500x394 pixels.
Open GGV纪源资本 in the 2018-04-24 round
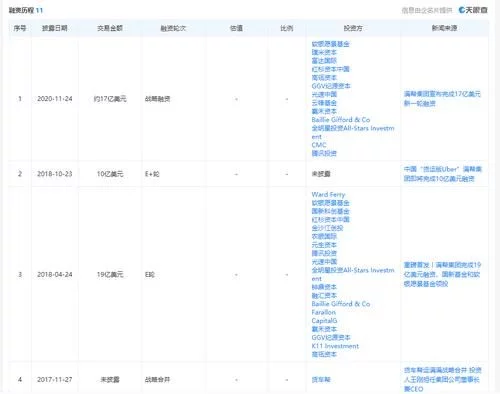tap(331, 338)
